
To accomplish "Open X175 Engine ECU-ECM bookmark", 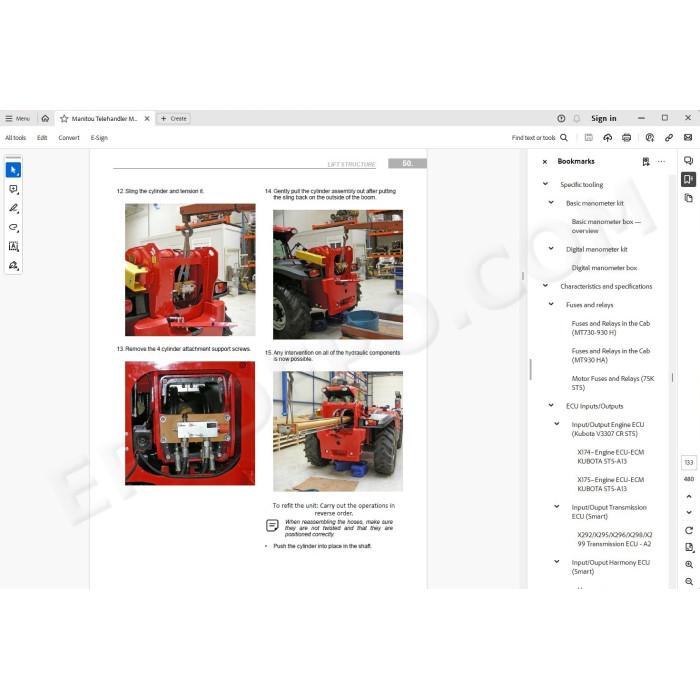I will (610, 484).
